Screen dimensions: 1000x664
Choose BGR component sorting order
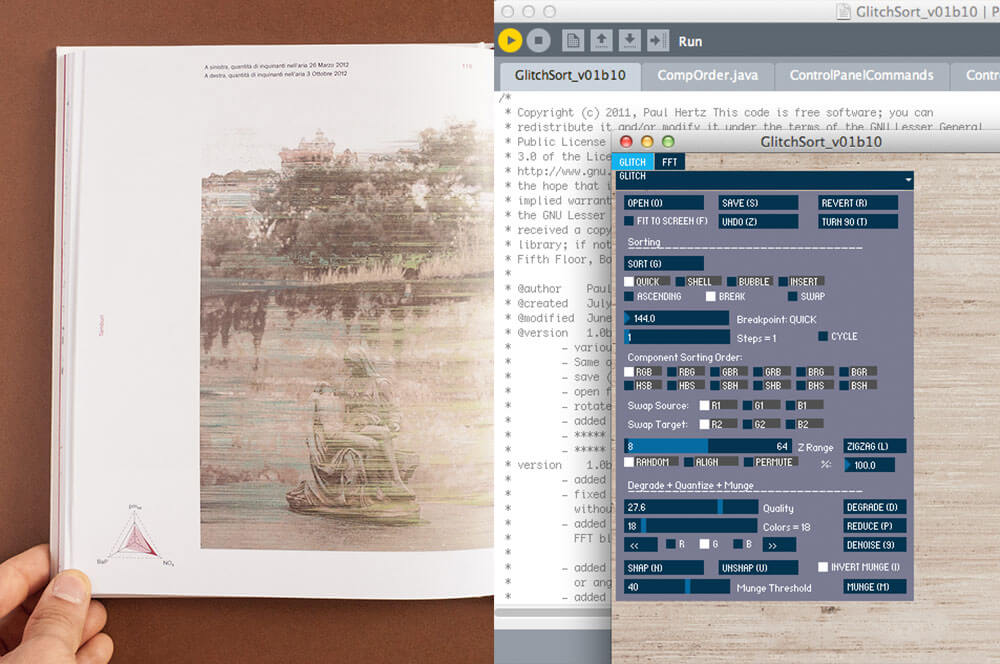click(844, 372)
